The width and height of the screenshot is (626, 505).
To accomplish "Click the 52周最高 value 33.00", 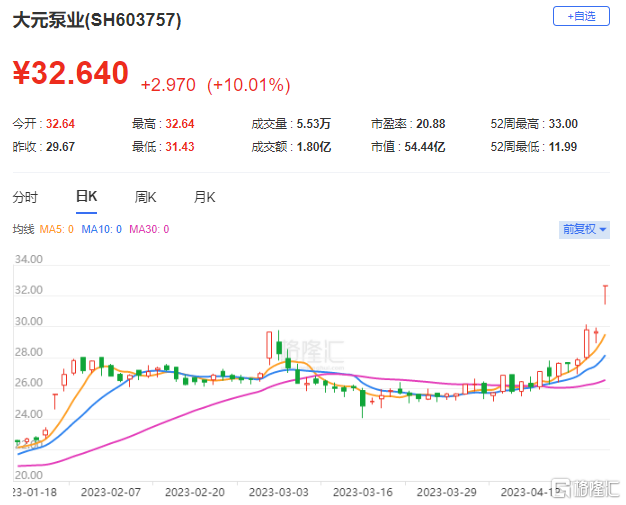I will pos(563,124).
